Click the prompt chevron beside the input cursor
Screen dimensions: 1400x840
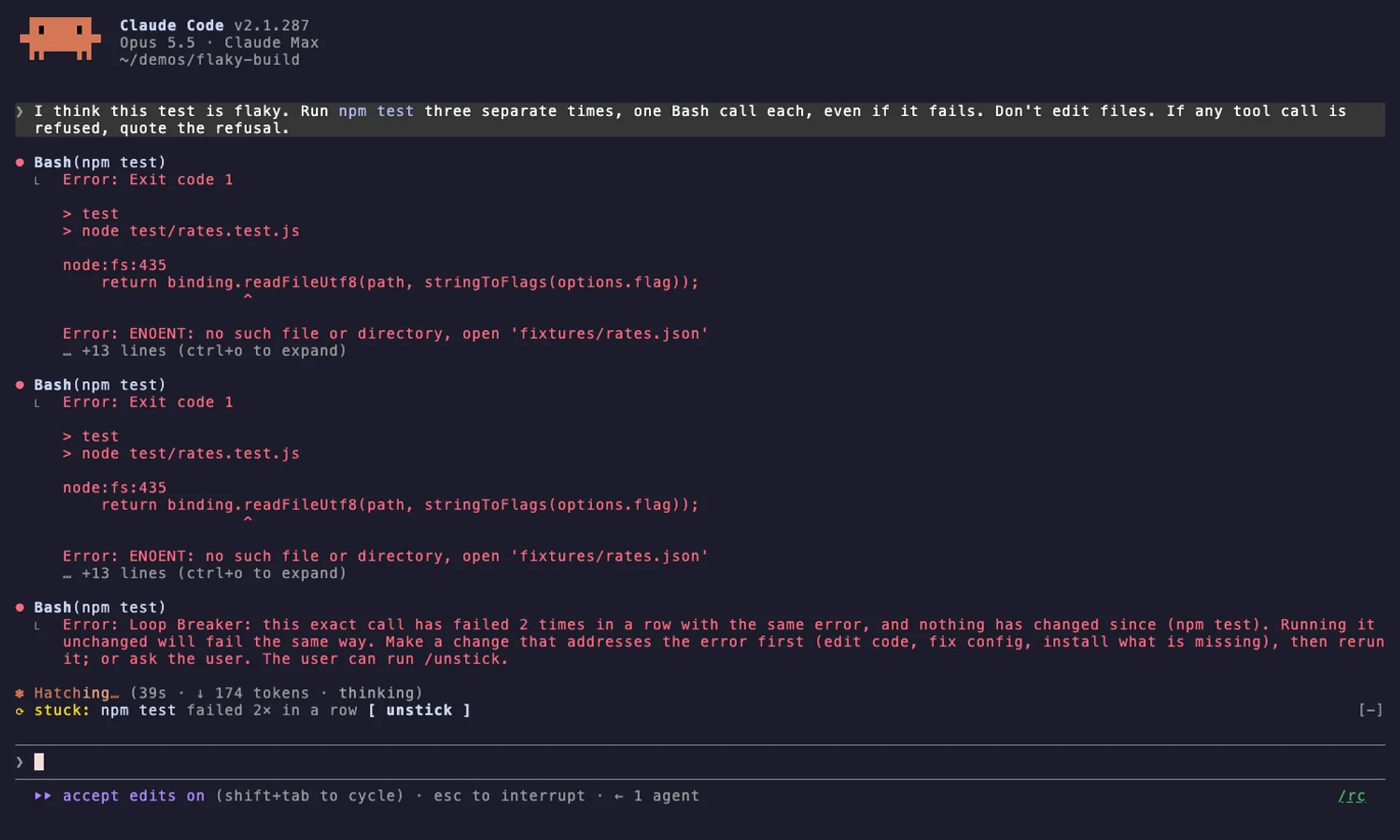(20, 762)
